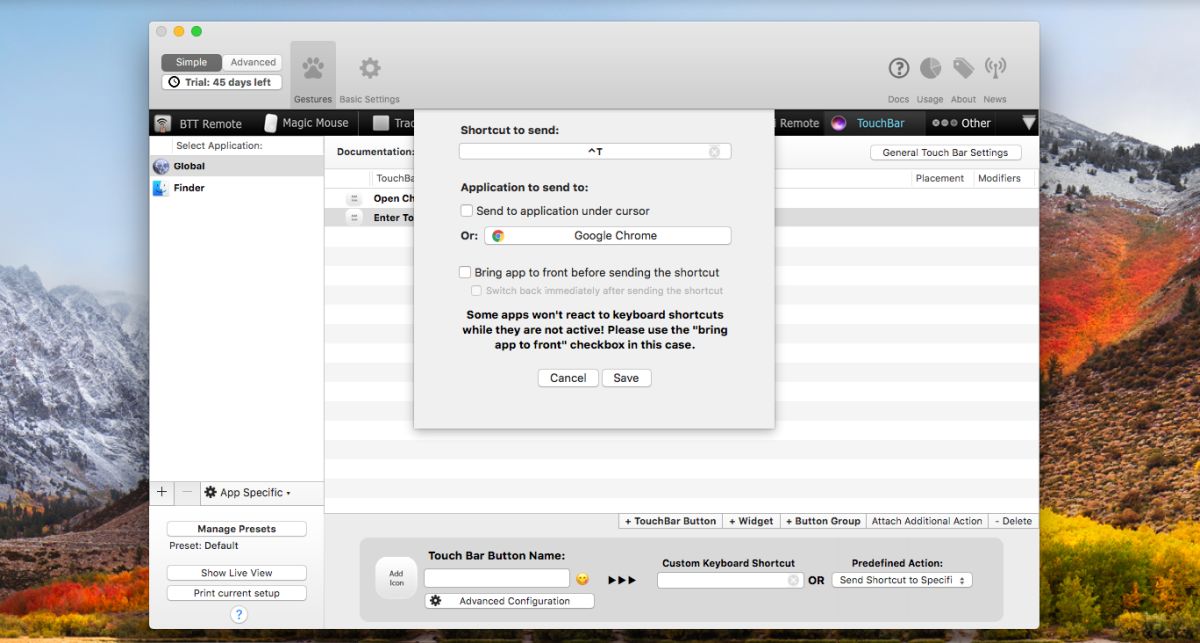Focus the Touch Bar Button Name field
Viewport: 1200px width, 643px height.
(x=497, y=579)
